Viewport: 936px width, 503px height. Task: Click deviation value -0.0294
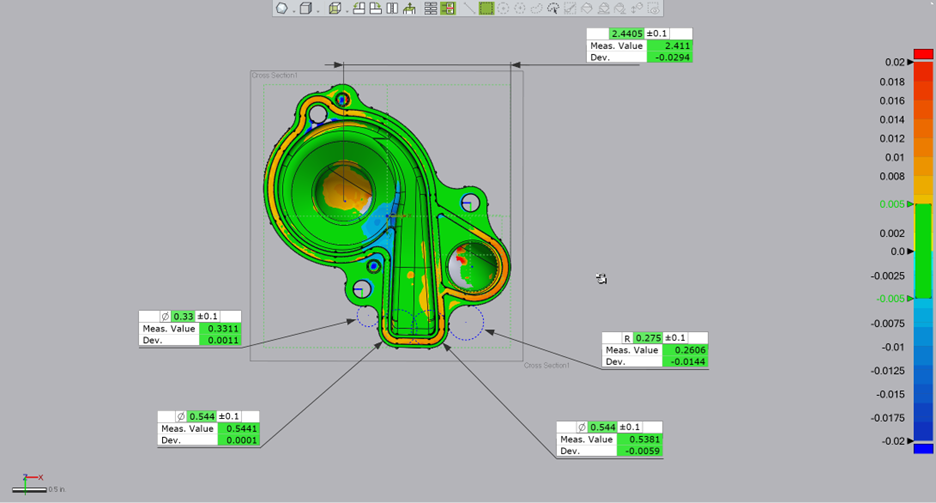pyautogui.click(x=669, y=57)
